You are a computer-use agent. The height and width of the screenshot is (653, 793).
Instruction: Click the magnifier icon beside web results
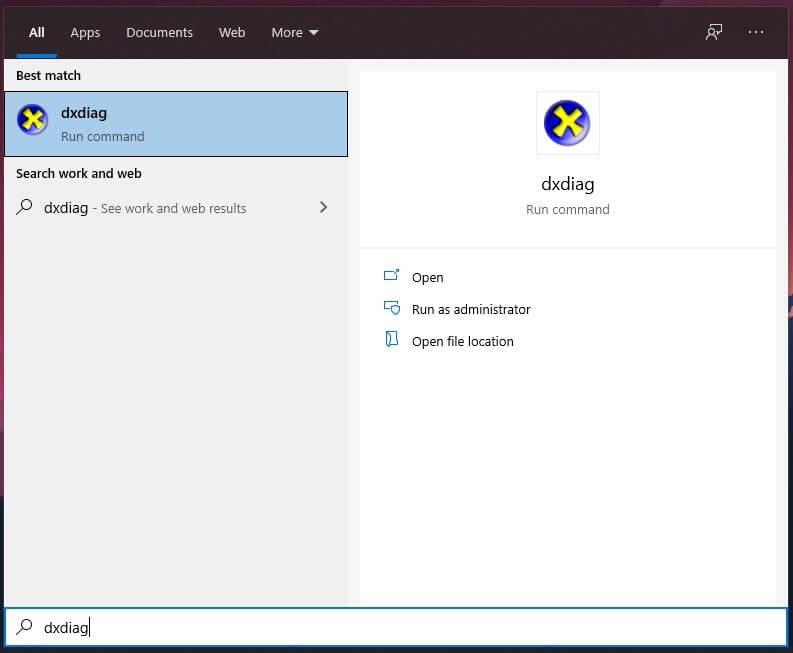click(x=24, y=207)
